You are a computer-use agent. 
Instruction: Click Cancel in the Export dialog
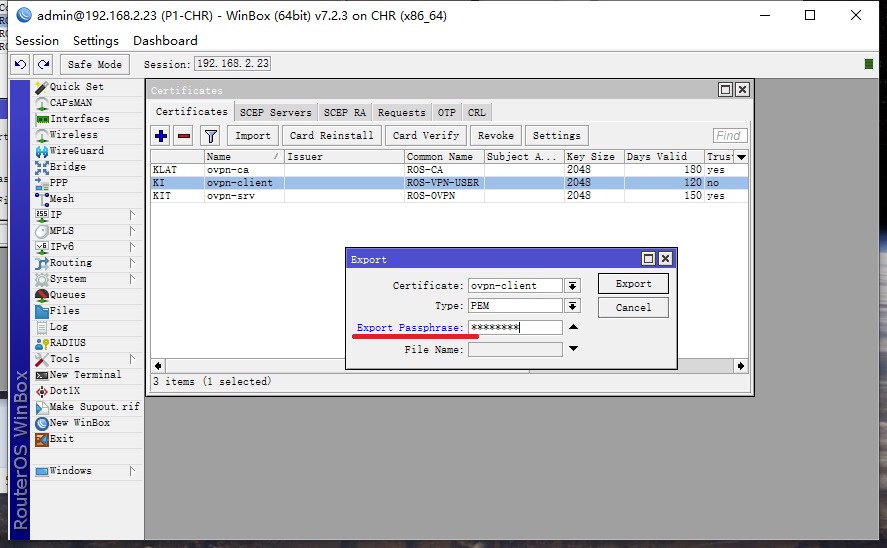(x=633, y=308)
